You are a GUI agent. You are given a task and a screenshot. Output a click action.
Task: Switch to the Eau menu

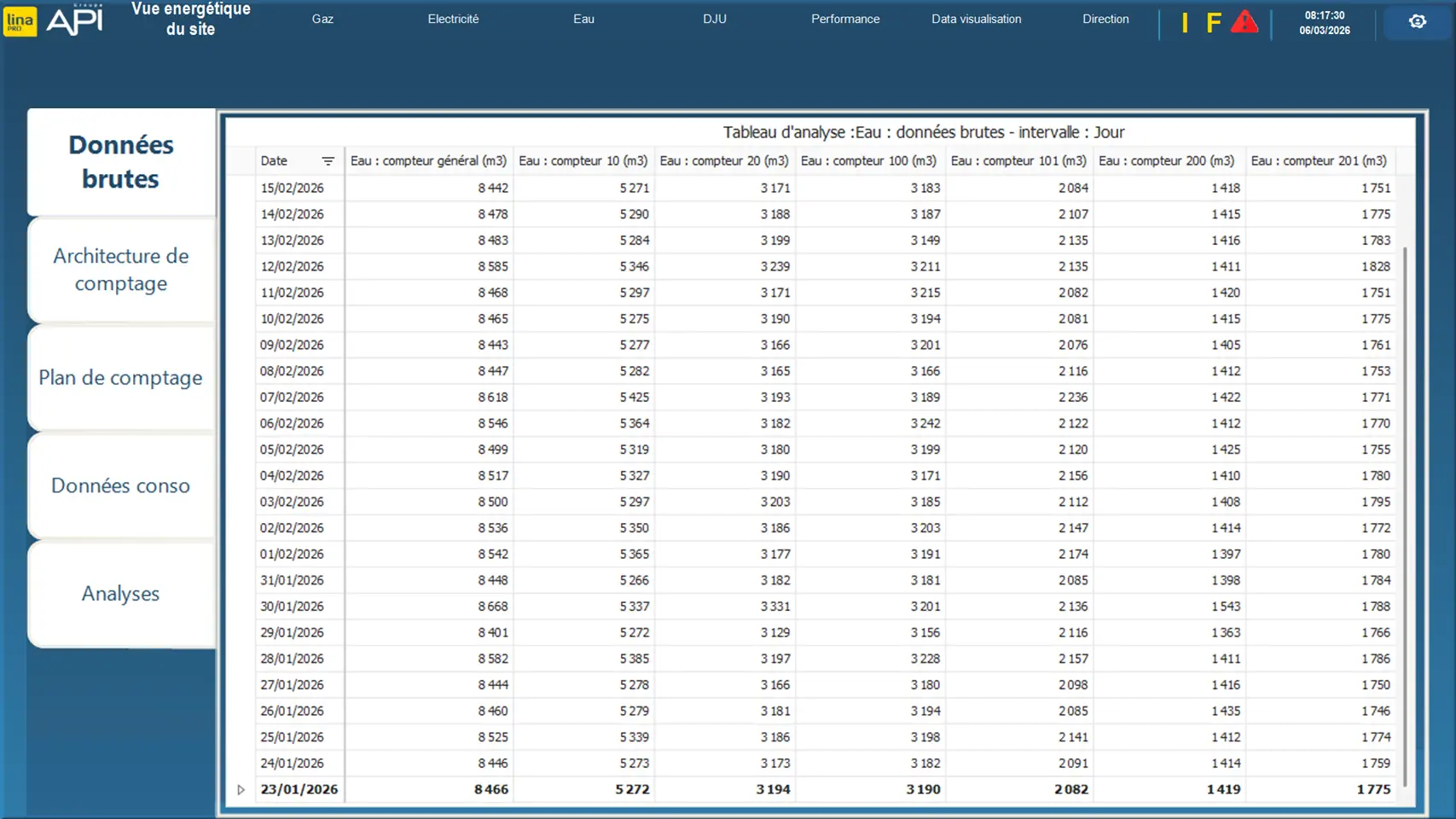[583, 19]
